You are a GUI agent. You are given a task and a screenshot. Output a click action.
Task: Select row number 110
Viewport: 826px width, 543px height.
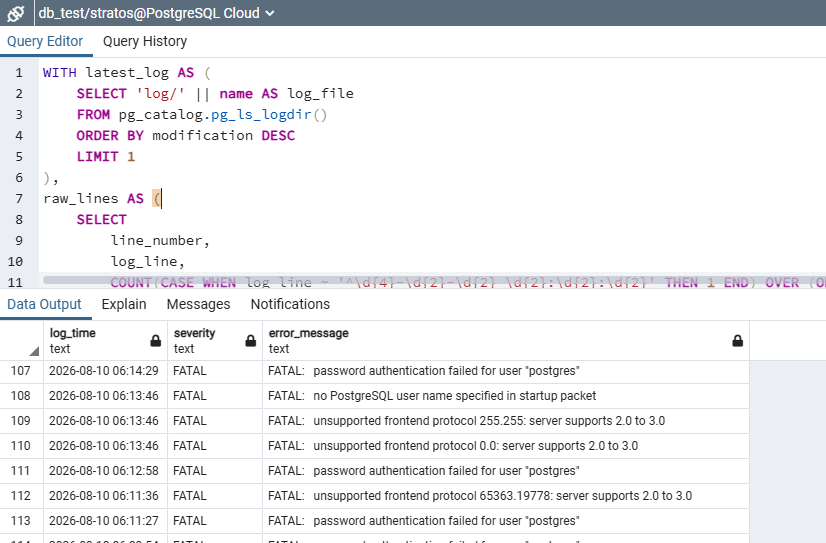pyautogui.click(x=21, y=446)
